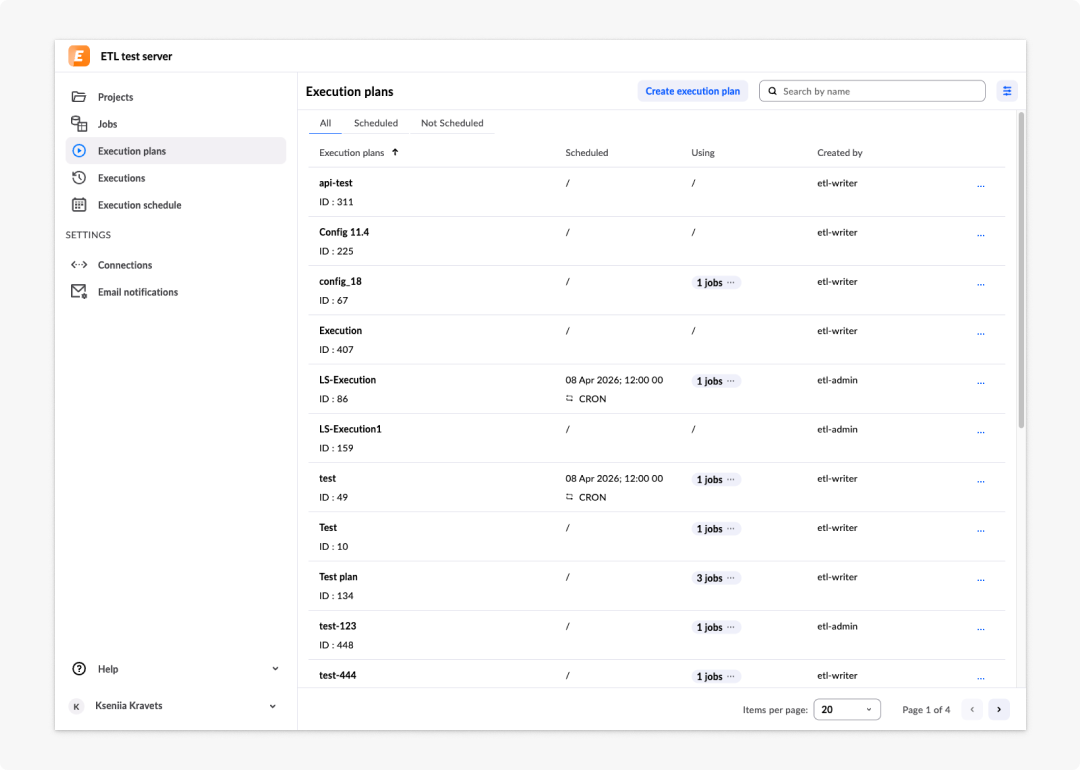1080x770 pixels.
Task: Click the K user avatar
Action: point(76,706)
